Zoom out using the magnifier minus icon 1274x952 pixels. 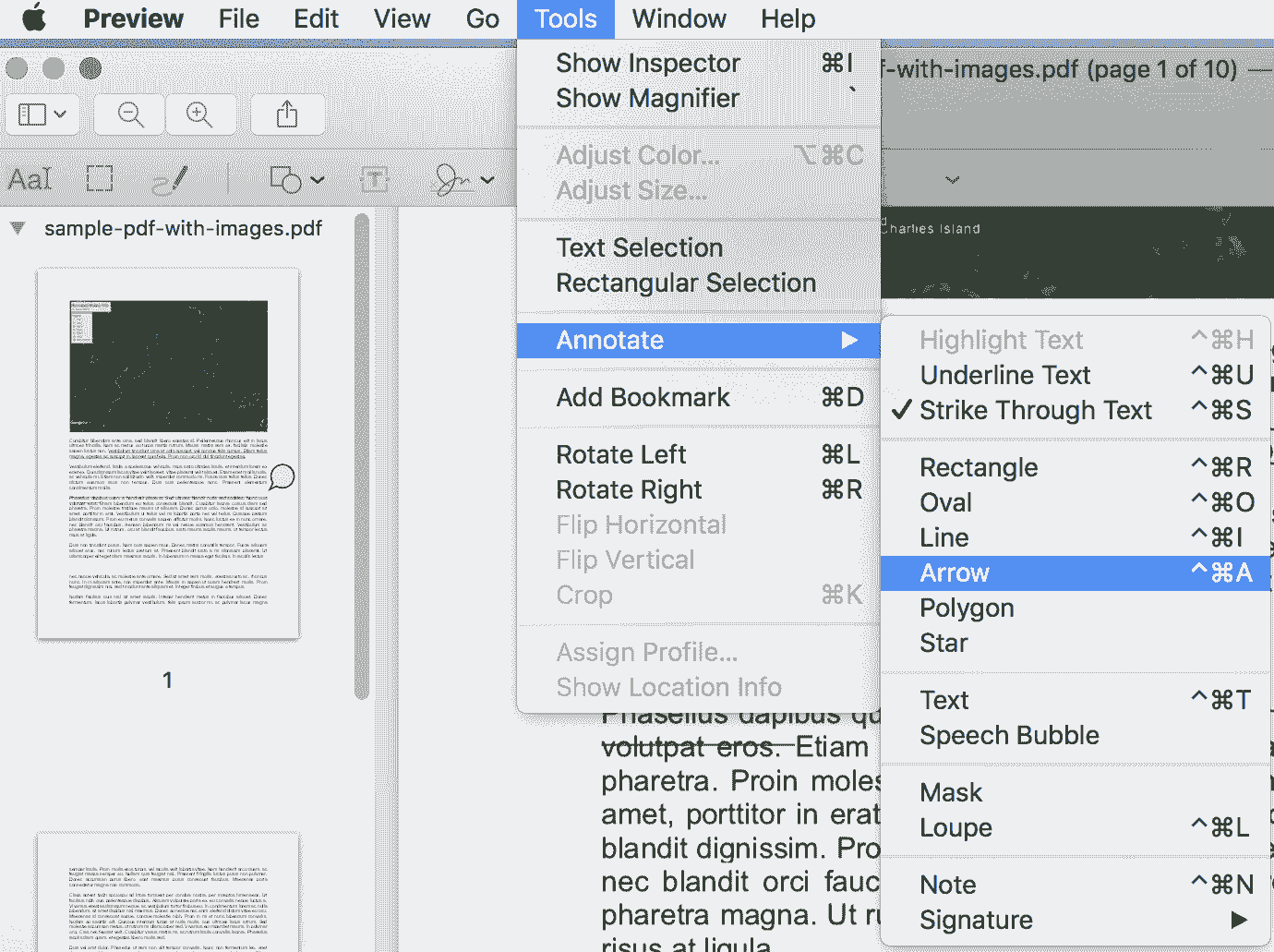pyautogui.click(x=129, y=114)
